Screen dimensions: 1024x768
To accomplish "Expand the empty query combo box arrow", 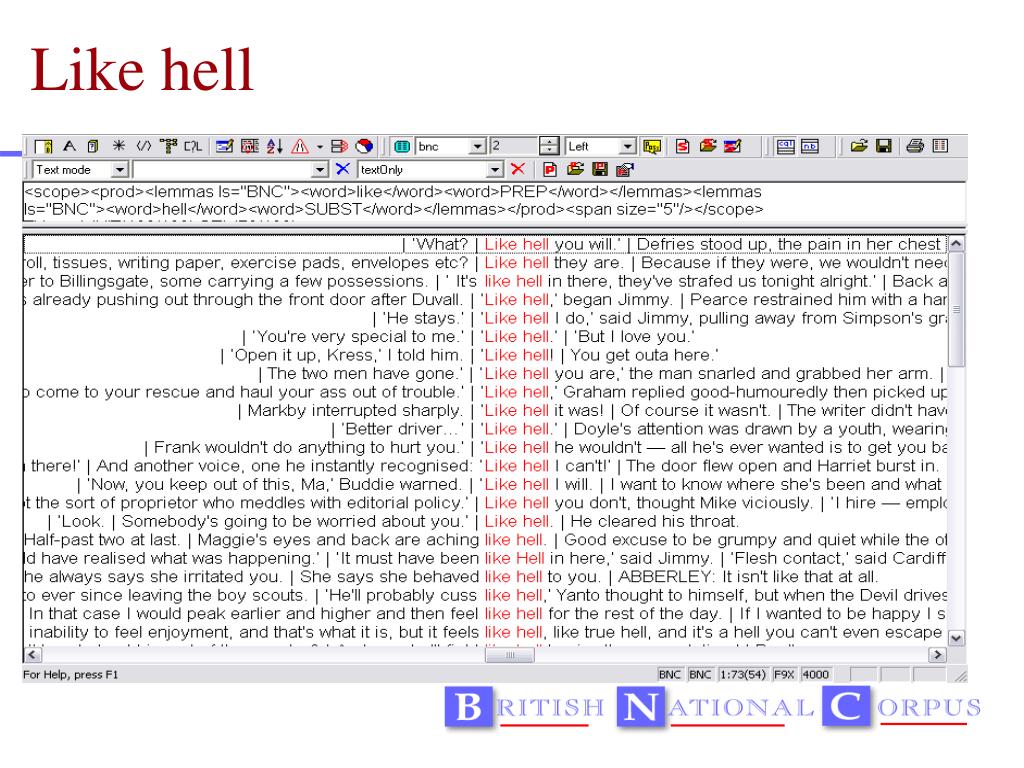I will (x=319, y=170).
